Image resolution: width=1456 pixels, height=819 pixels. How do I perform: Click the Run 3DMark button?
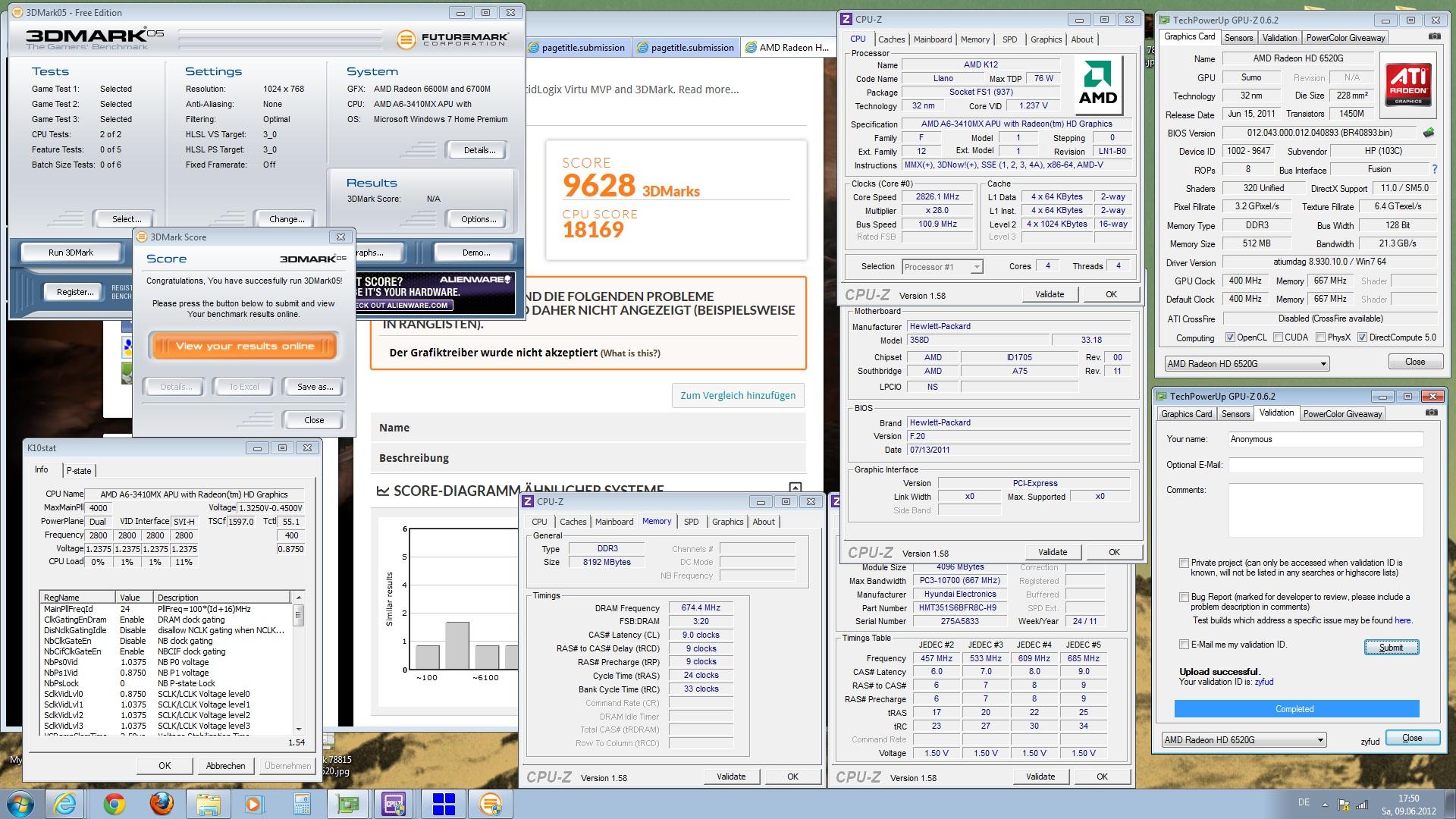point(71,253)
